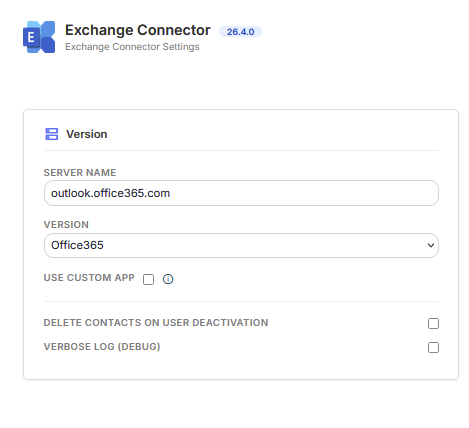Screen dimensions: 469x428
Task: Click the Server Name input field
Action: click(x=241, y=193)
